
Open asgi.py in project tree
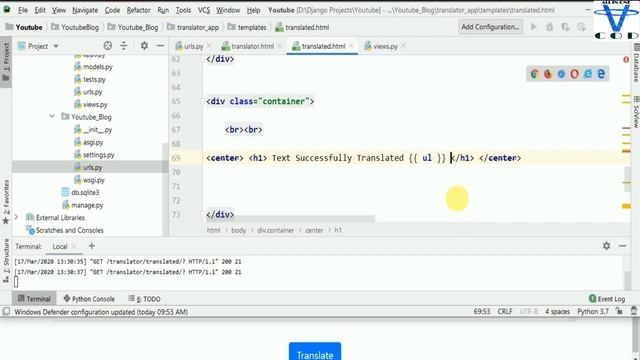89,142
